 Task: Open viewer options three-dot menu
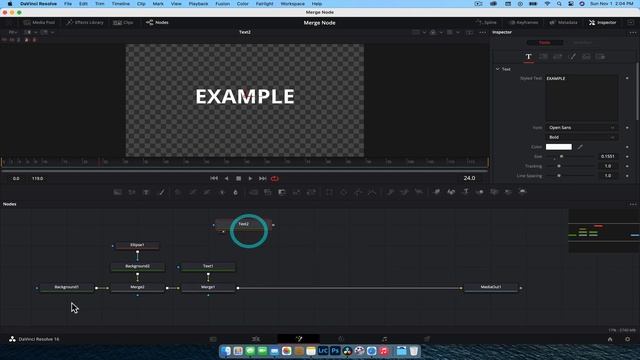click(x=482, y=32)
